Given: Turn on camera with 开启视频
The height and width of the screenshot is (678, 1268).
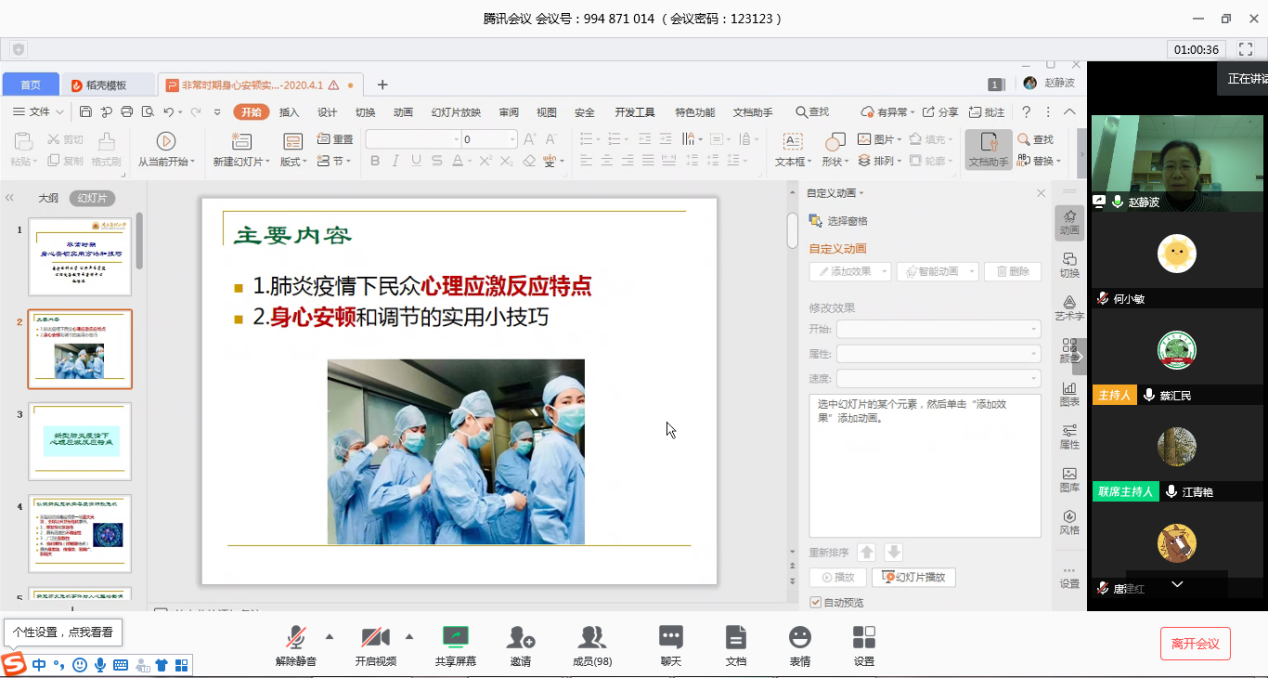Looking at the screenshot, I should point(376,647).
